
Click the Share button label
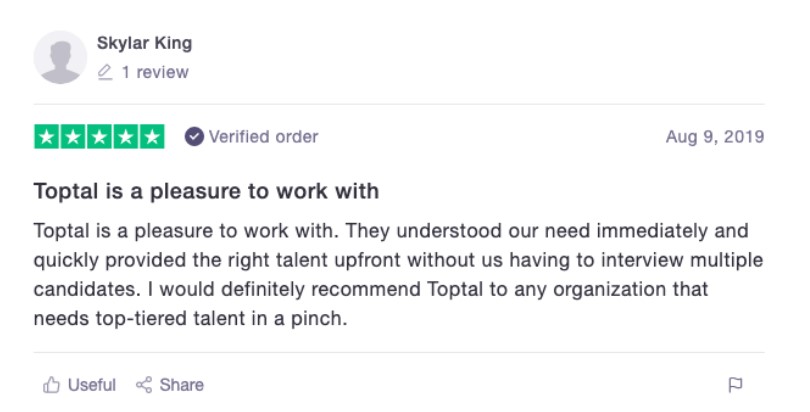182,385
